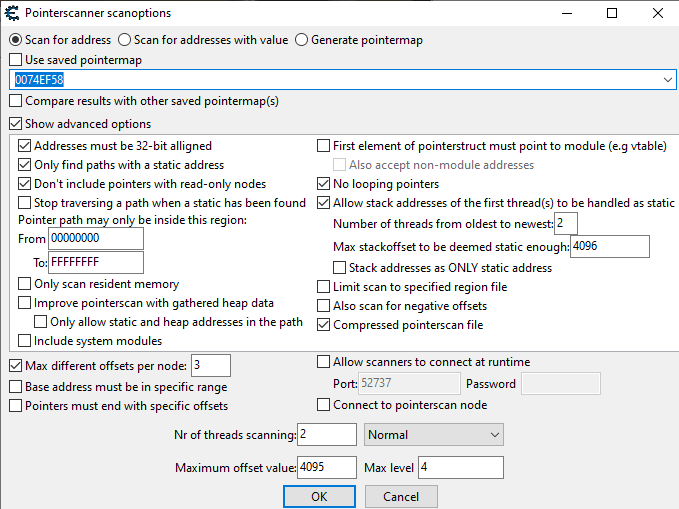
Task: Toggle Only find paths with a static address
Action: coord(25,165)
